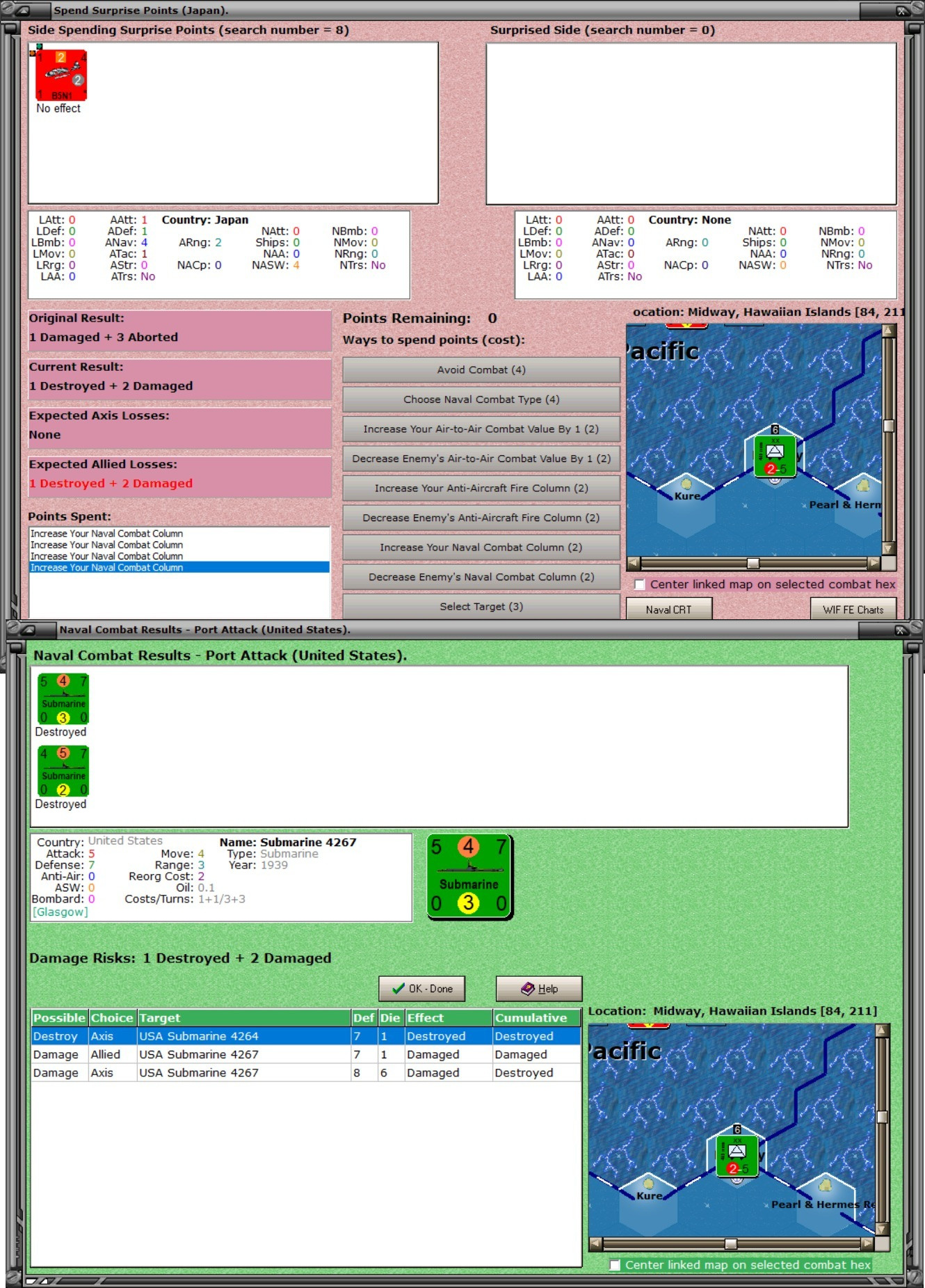
Task: Select the USA Submarine 4264 Destroy row
Action: tap(306, 1036)
